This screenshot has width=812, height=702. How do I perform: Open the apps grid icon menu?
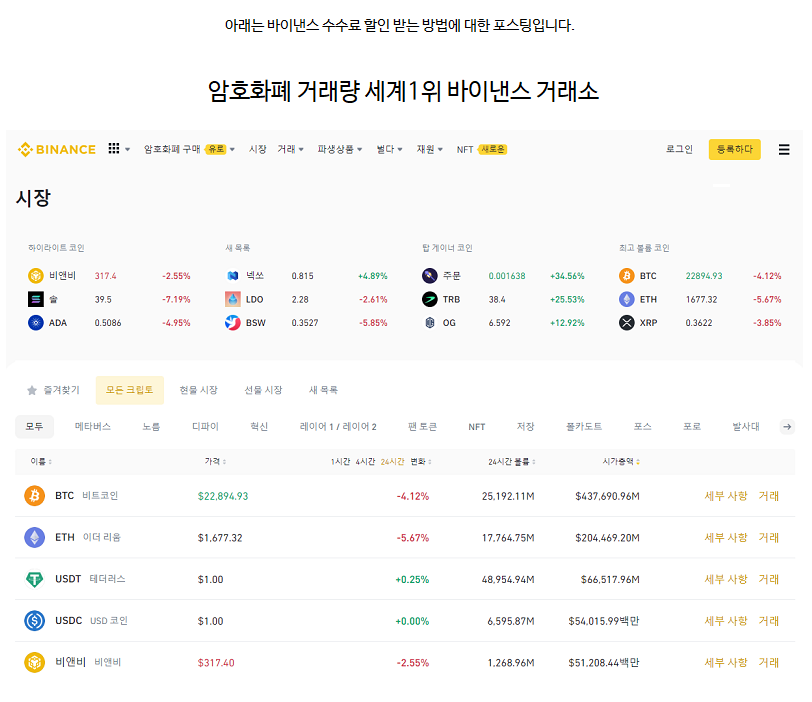(x=114, y=149)
